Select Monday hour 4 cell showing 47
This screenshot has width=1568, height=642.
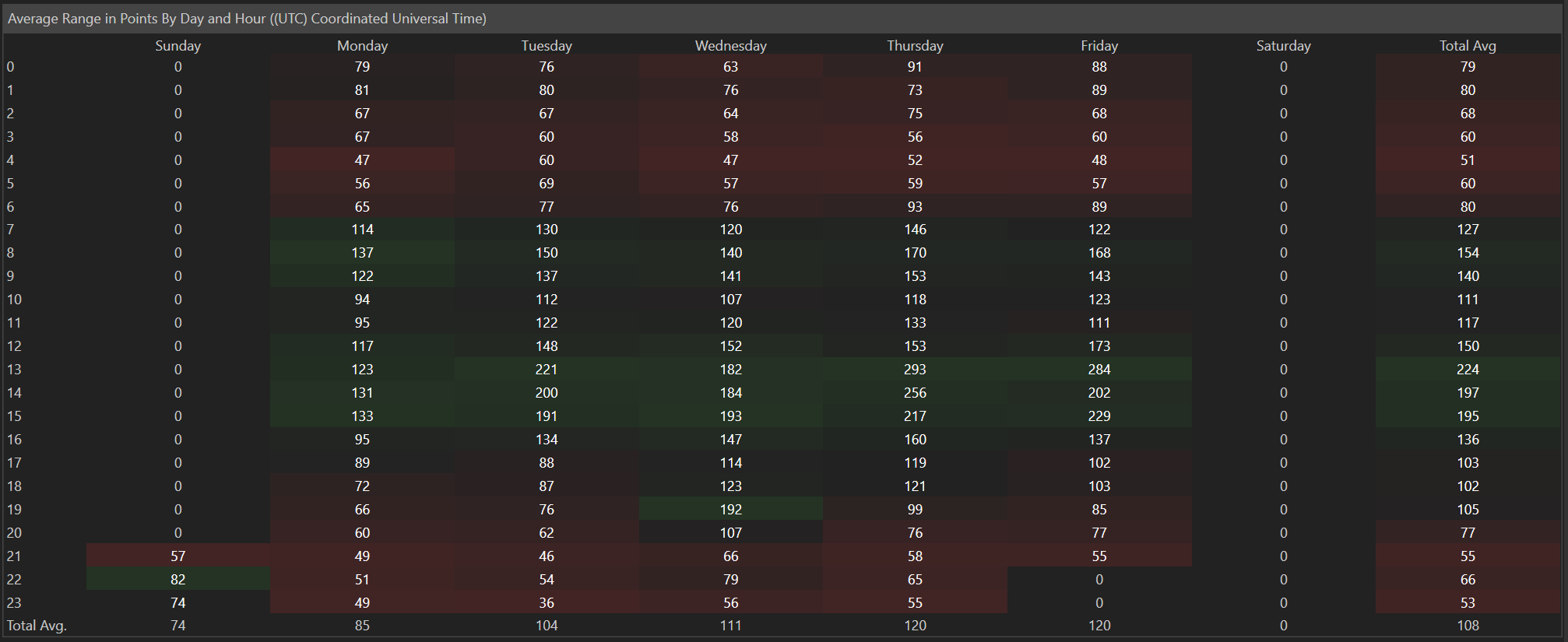click(362, 160)
